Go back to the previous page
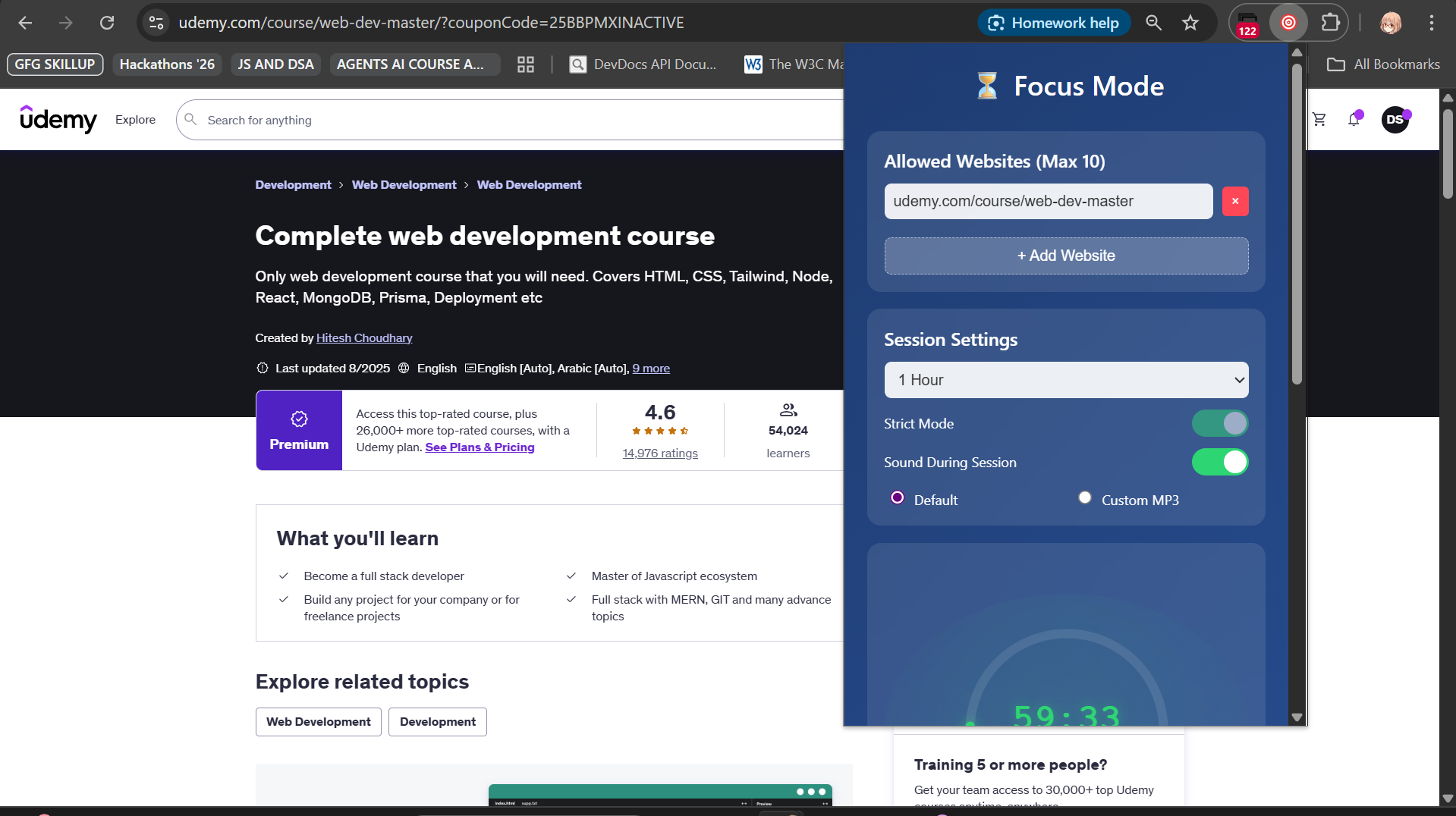 (x=25, y=23)
